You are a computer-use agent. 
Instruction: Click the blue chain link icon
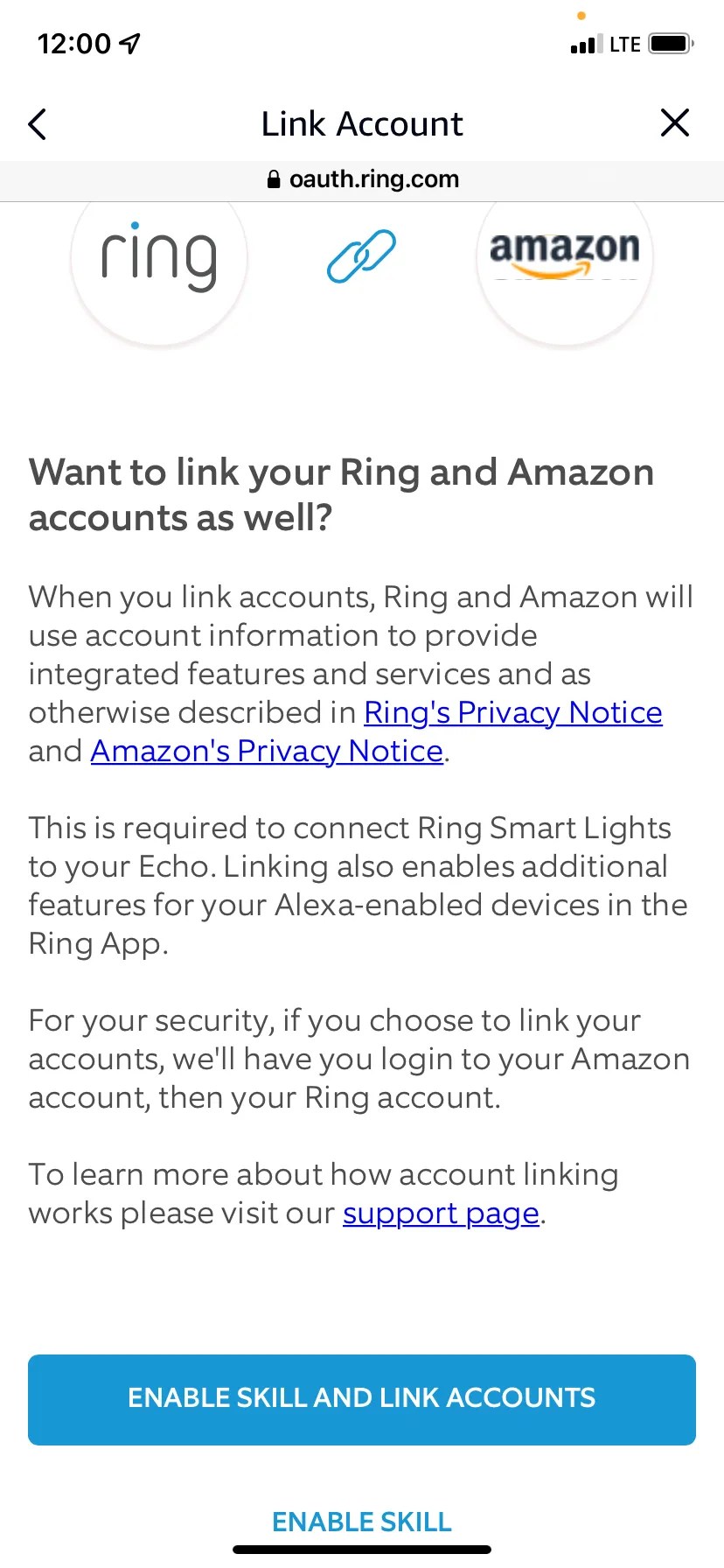tap(360, 256)
